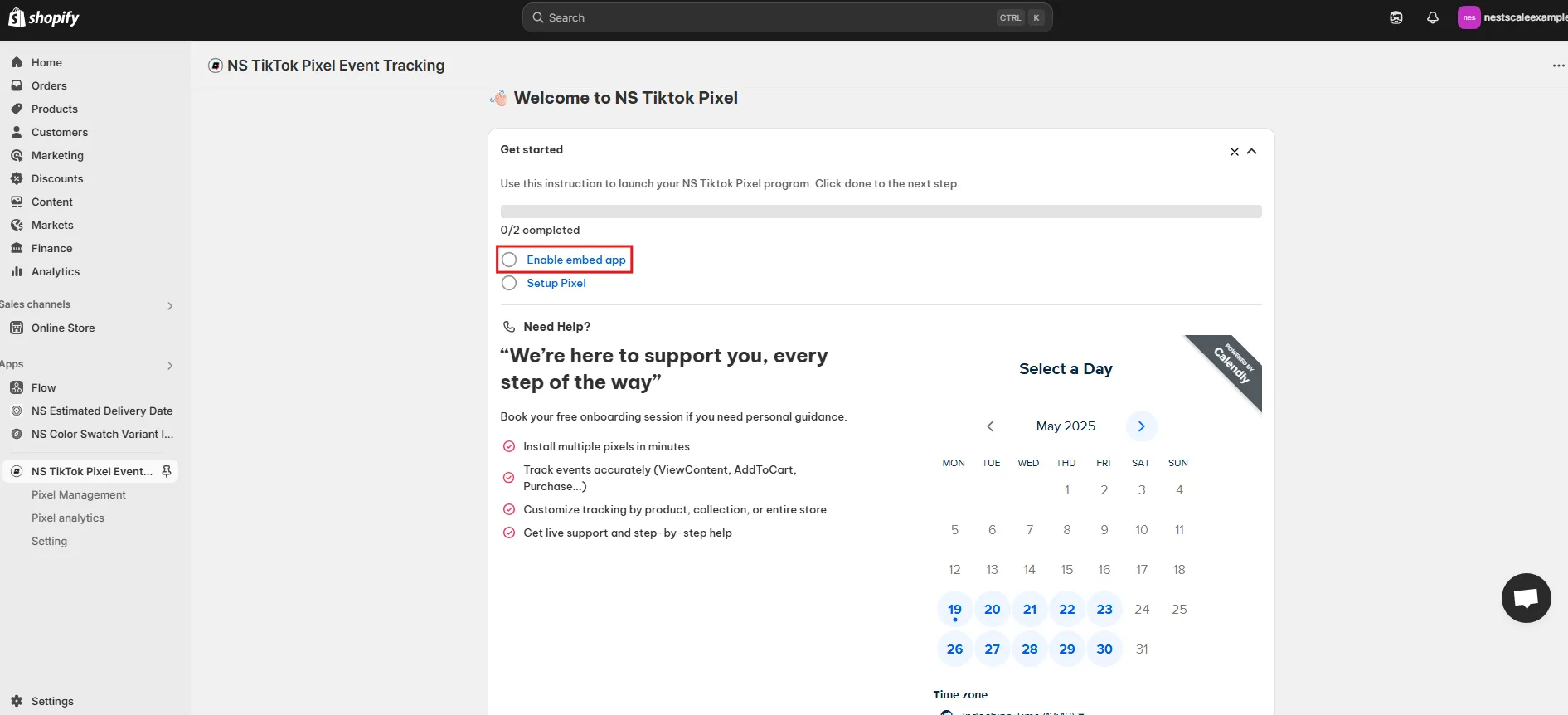Click the '0/2 completed' text
The width and height of the screenshot is (1568, 715).
click(540, 230)
